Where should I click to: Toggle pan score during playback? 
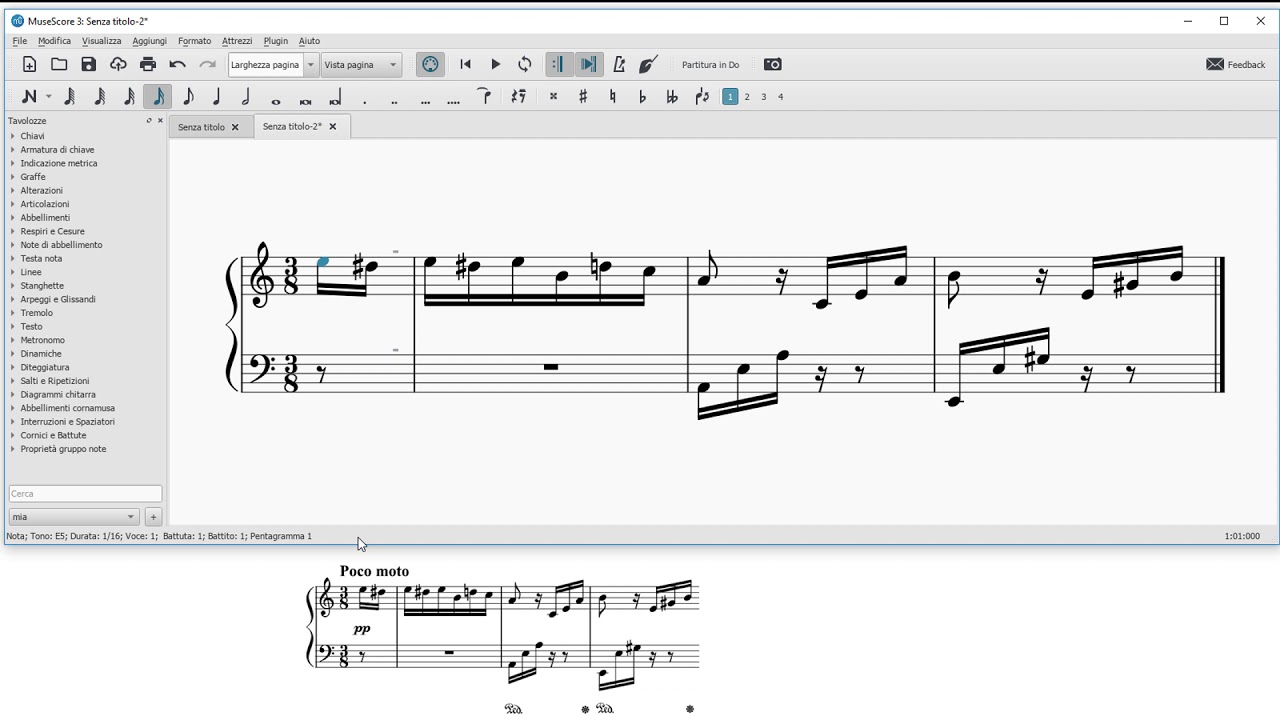(x=589, y=64)
